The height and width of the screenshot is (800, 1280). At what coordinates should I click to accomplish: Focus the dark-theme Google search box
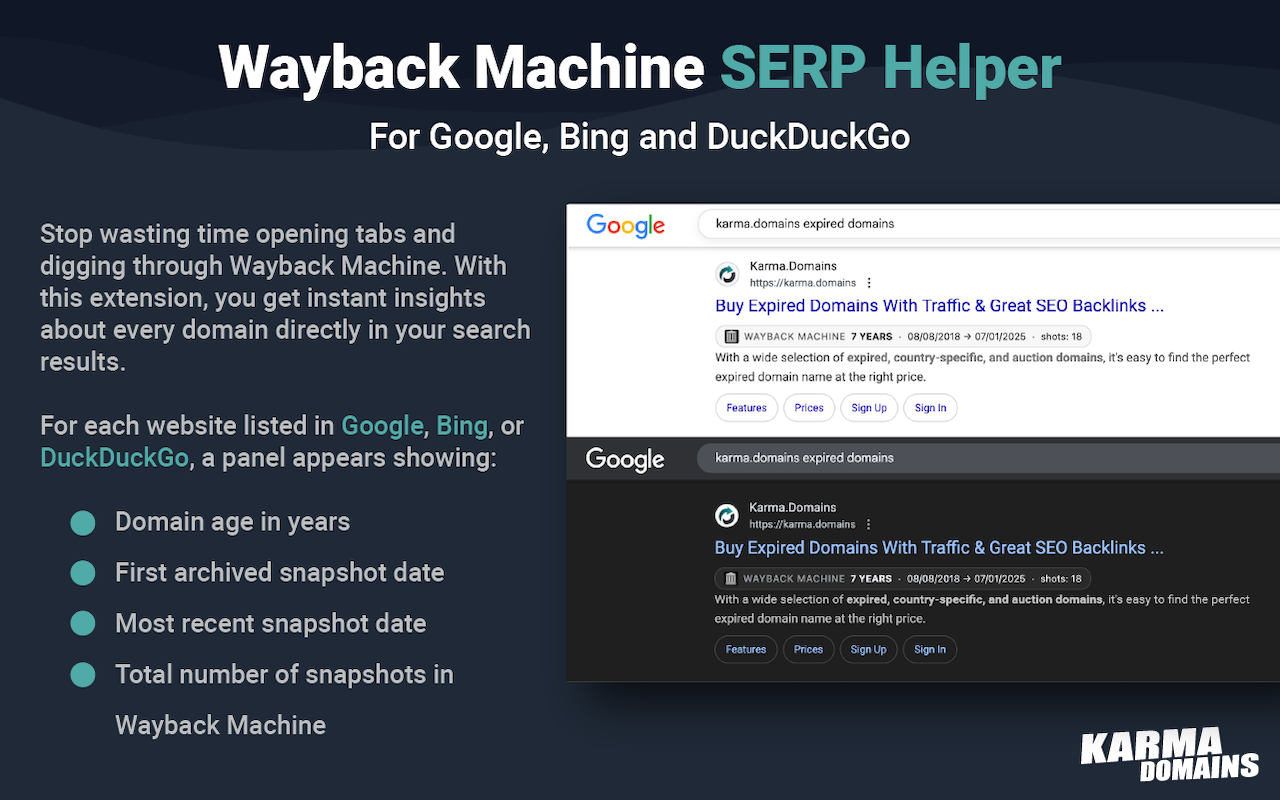(x=988, y=457)
